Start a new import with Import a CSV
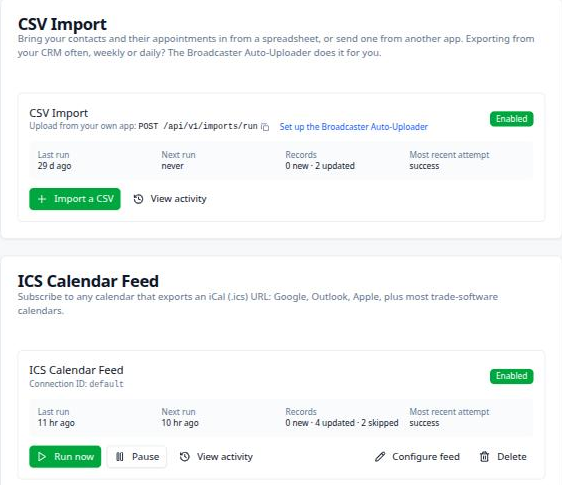The height and width of the screenshot is (485, 562). [75, 199]
